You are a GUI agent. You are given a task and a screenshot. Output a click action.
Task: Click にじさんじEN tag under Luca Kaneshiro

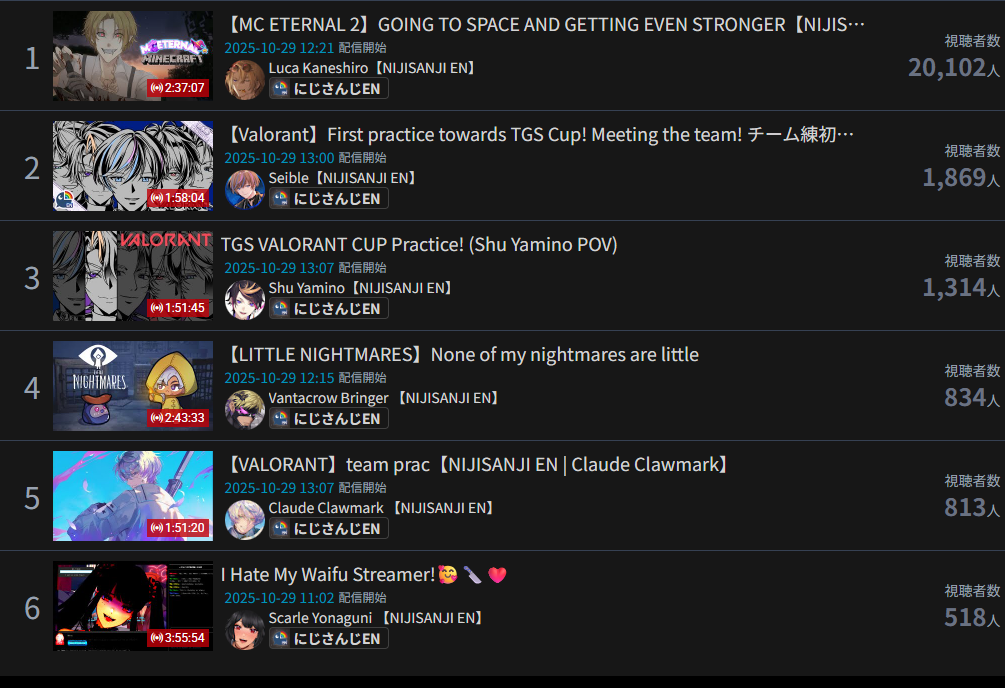[x=328, y=88]
